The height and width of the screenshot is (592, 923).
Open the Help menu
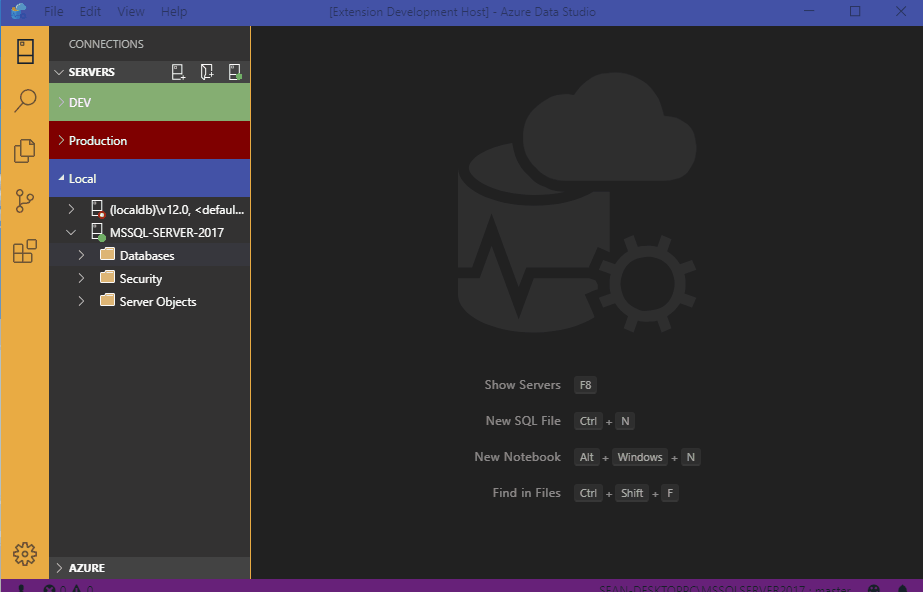174,11
